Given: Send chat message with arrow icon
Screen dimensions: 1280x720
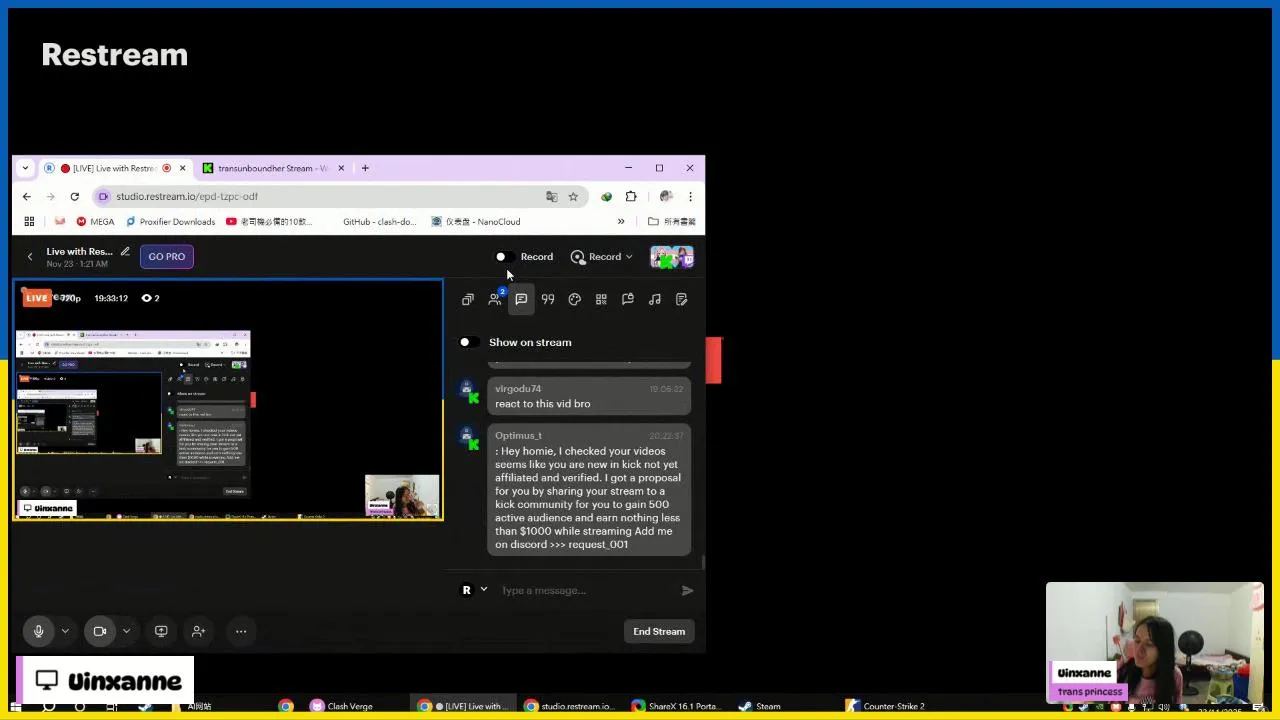Looking at the screenshot, I should pos(687,590).
